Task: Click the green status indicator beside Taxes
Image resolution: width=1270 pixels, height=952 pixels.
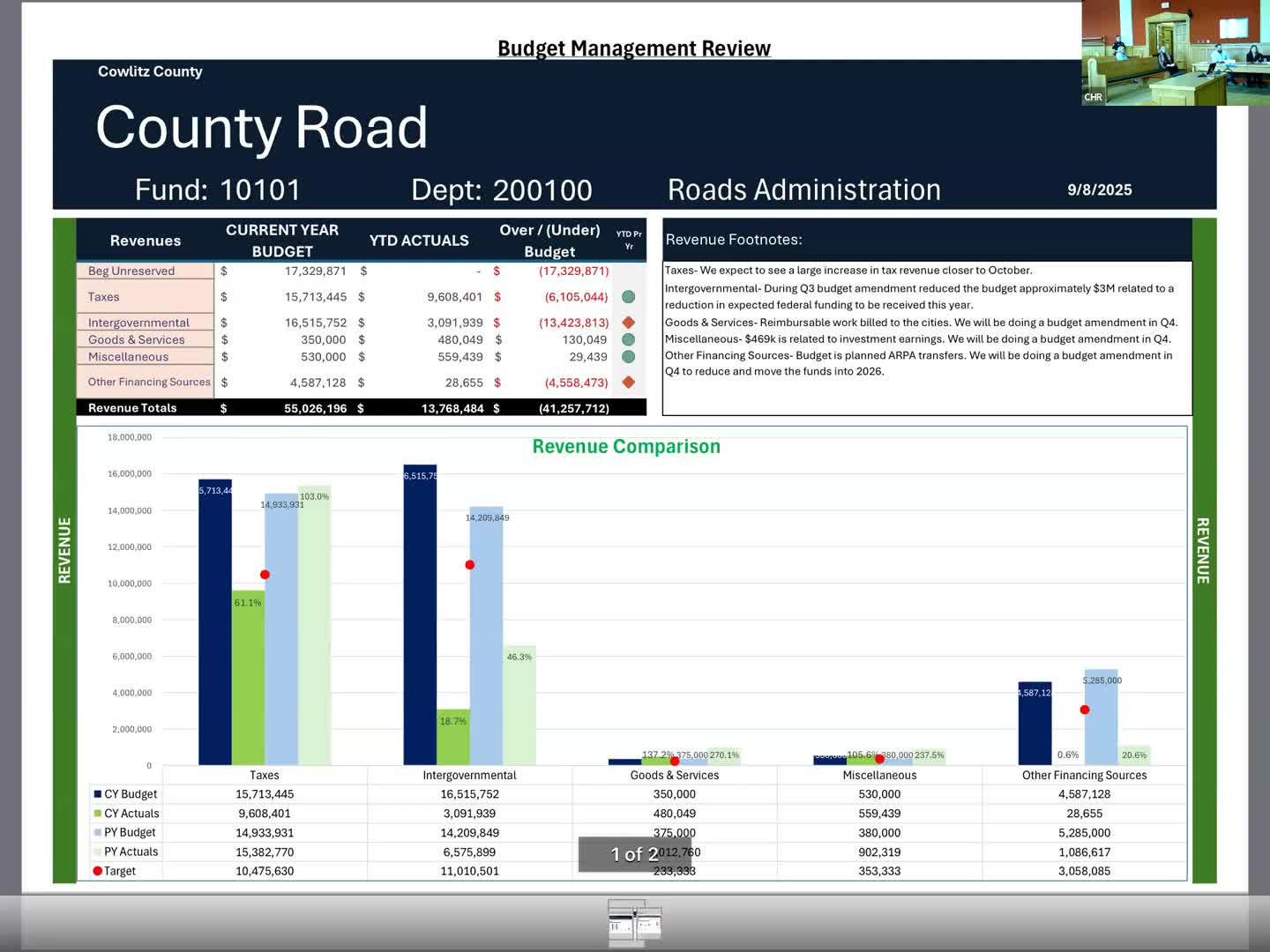Action: click(628, 297)
